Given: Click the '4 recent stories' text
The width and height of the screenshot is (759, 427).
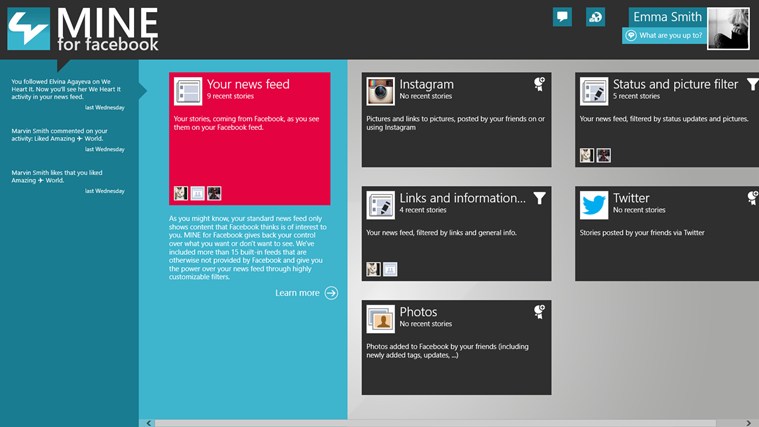Looking at the screenshot, I should (x=423, y=210).
